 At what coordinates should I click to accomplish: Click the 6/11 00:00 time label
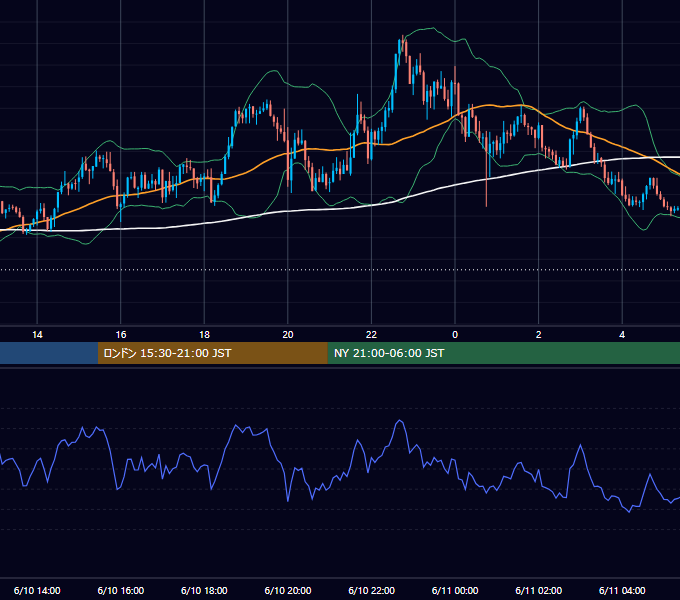pos(455,590)
